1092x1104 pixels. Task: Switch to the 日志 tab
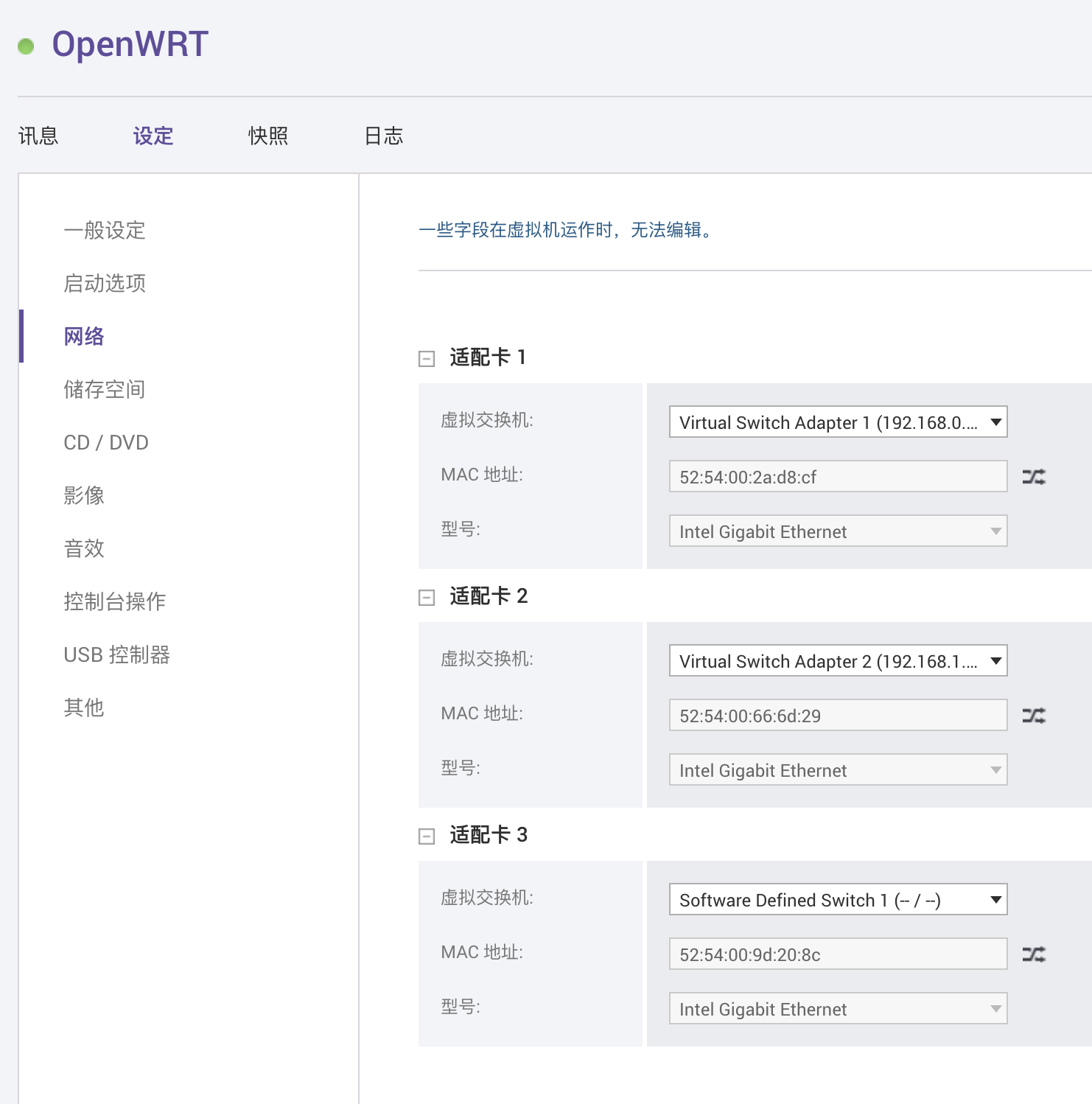[383, 136]
